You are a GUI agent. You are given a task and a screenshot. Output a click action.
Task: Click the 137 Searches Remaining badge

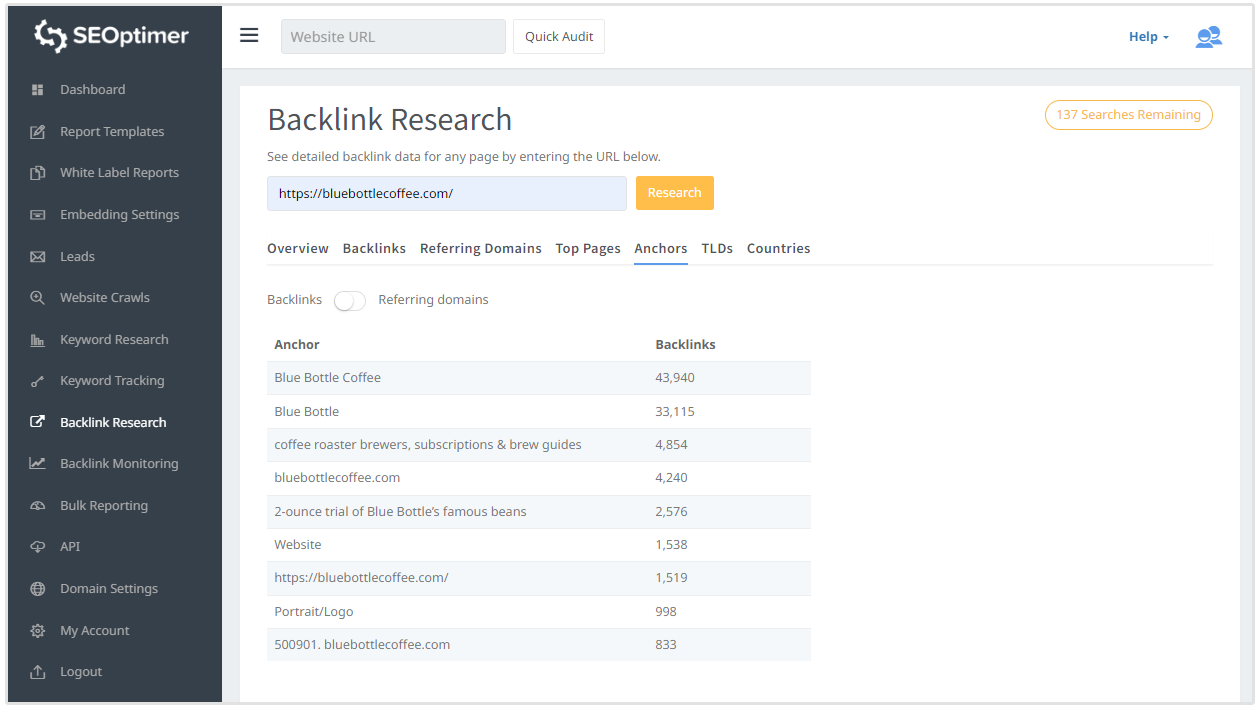(x=1128, y=115)
